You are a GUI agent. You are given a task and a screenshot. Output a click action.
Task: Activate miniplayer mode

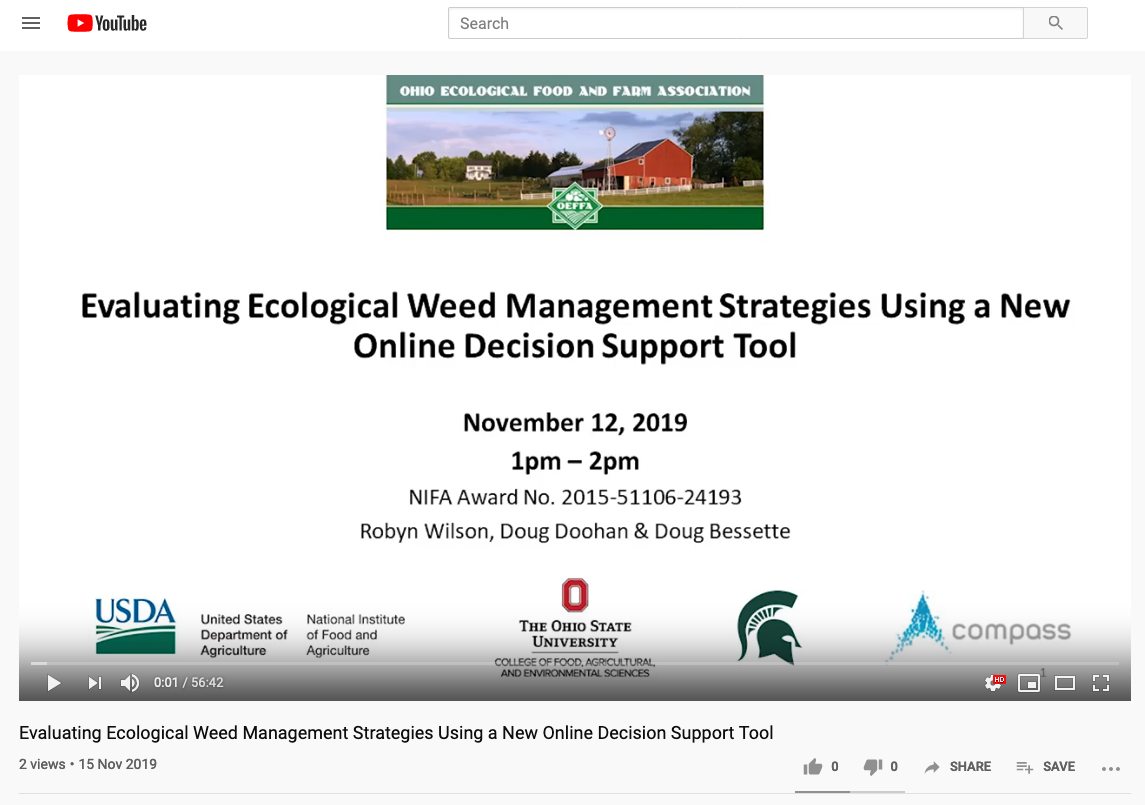1029,682
